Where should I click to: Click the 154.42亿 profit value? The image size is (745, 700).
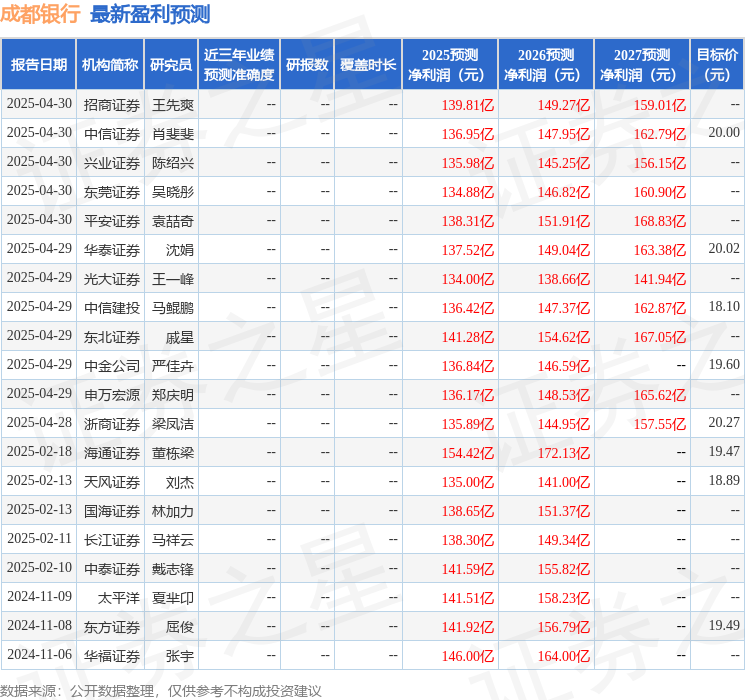(468, 452)
